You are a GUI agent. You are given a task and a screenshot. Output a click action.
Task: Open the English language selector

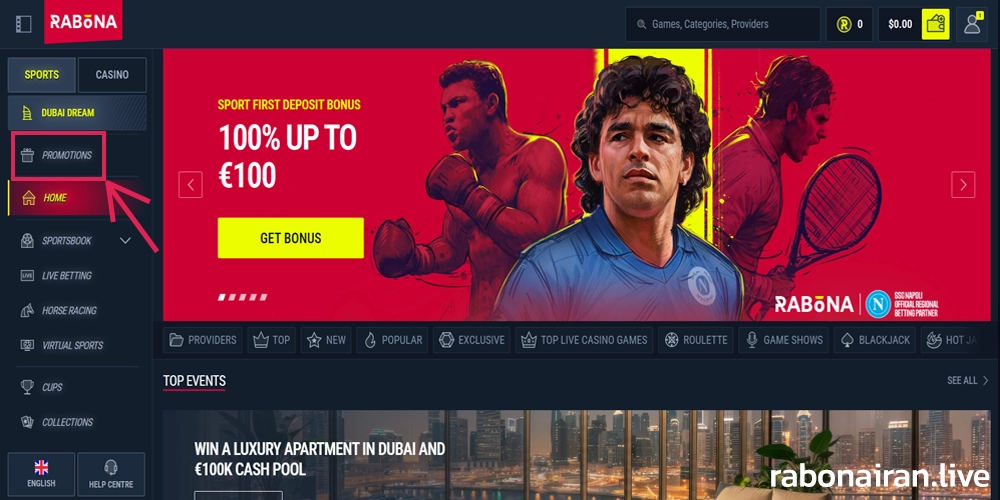pos(41,474)
